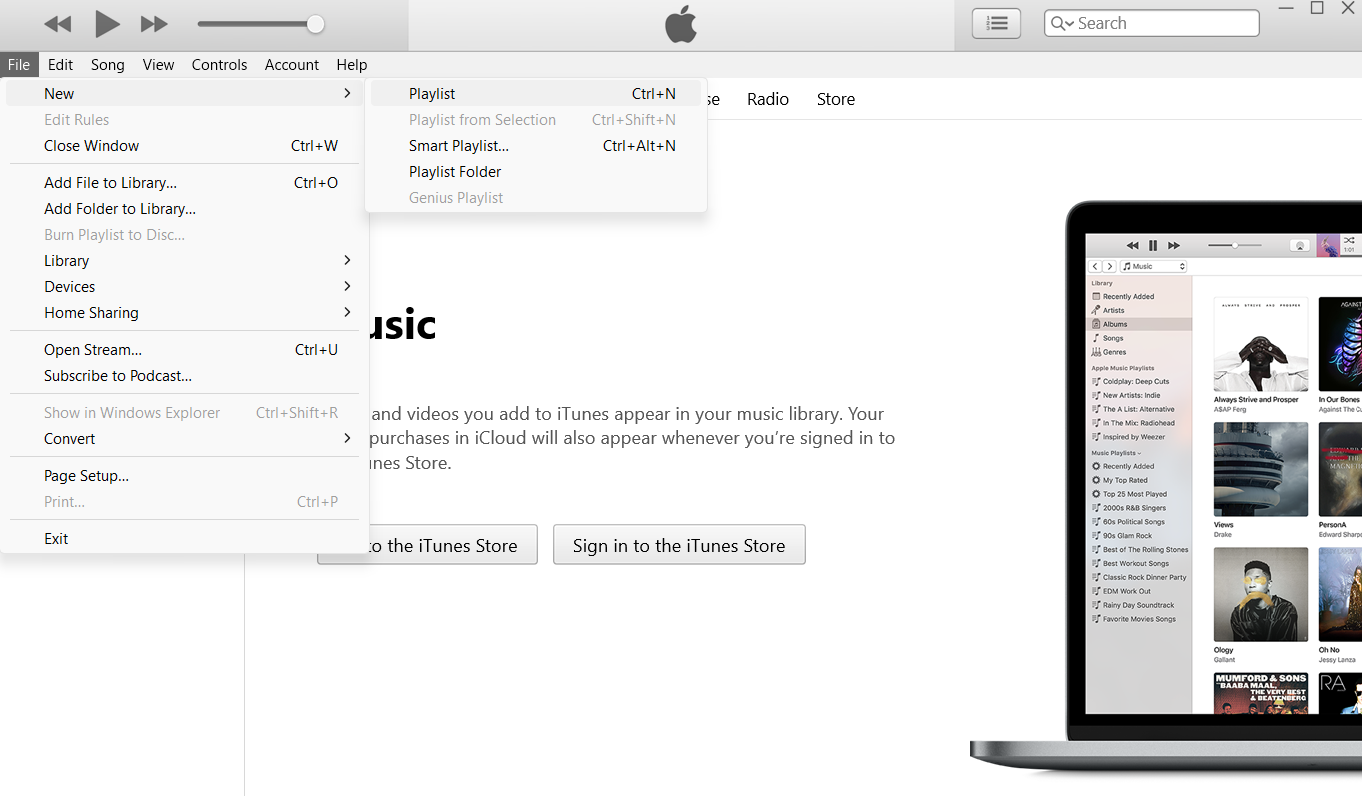The image size is (1362, 796).
Task: Click the Apple logo in header
Action: [x=681, y=24]
